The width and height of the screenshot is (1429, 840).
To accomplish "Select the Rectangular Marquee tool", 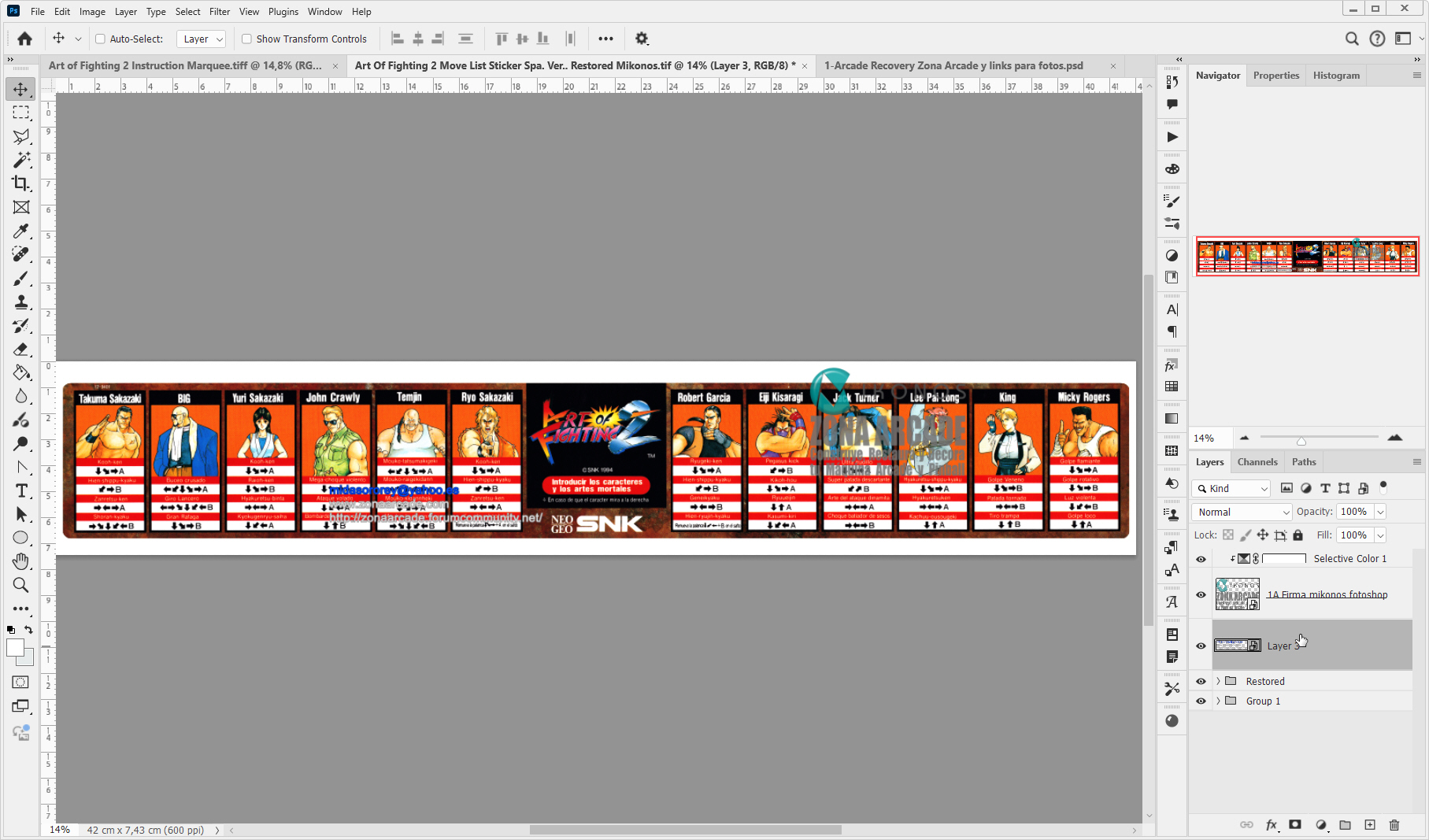I will coord(21,113).
